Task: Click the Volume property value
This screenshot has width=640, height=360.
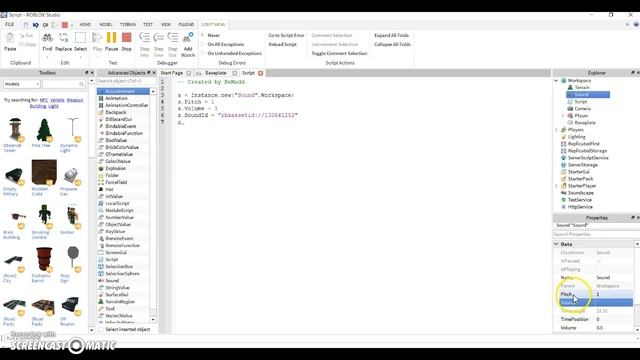Action: tap(614, 328)
